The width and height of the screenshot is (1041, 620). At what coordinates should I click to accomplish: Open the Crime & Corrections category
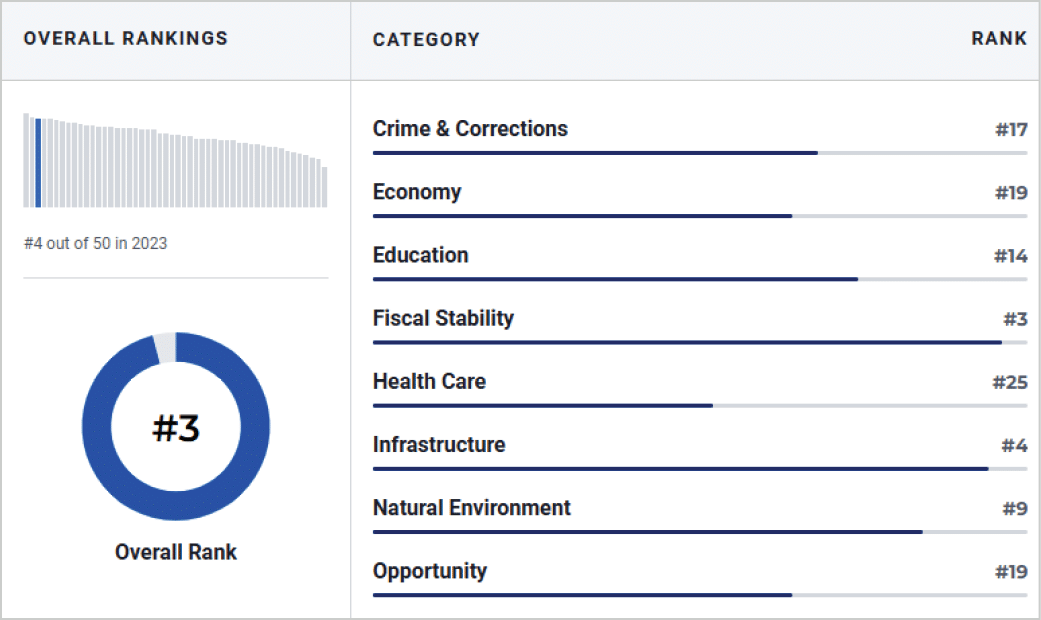click(470, 129)
